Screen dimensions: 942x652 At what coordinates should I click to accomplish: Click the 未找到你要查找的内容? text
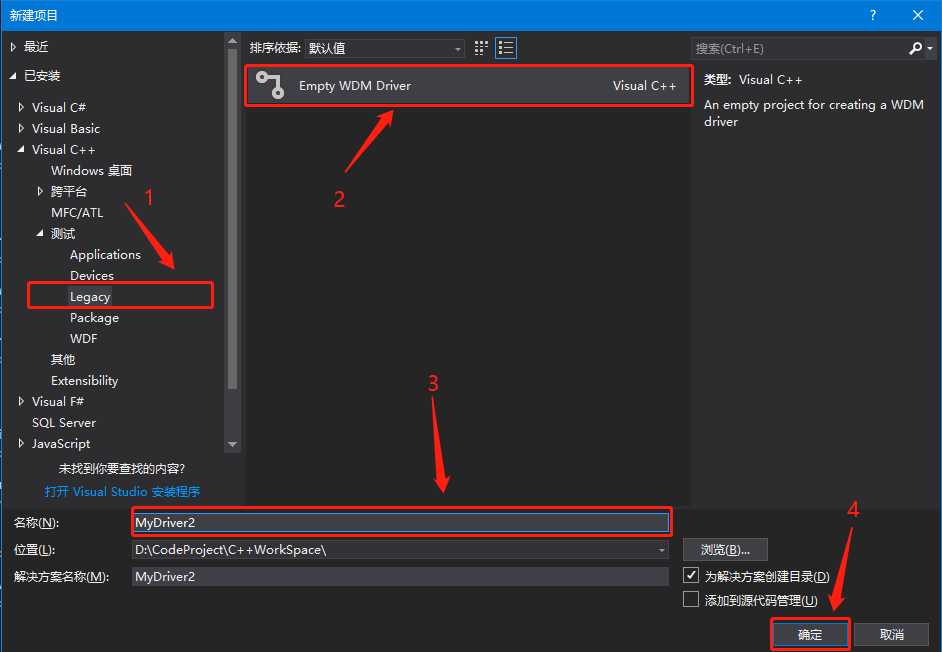pos(122,468)
